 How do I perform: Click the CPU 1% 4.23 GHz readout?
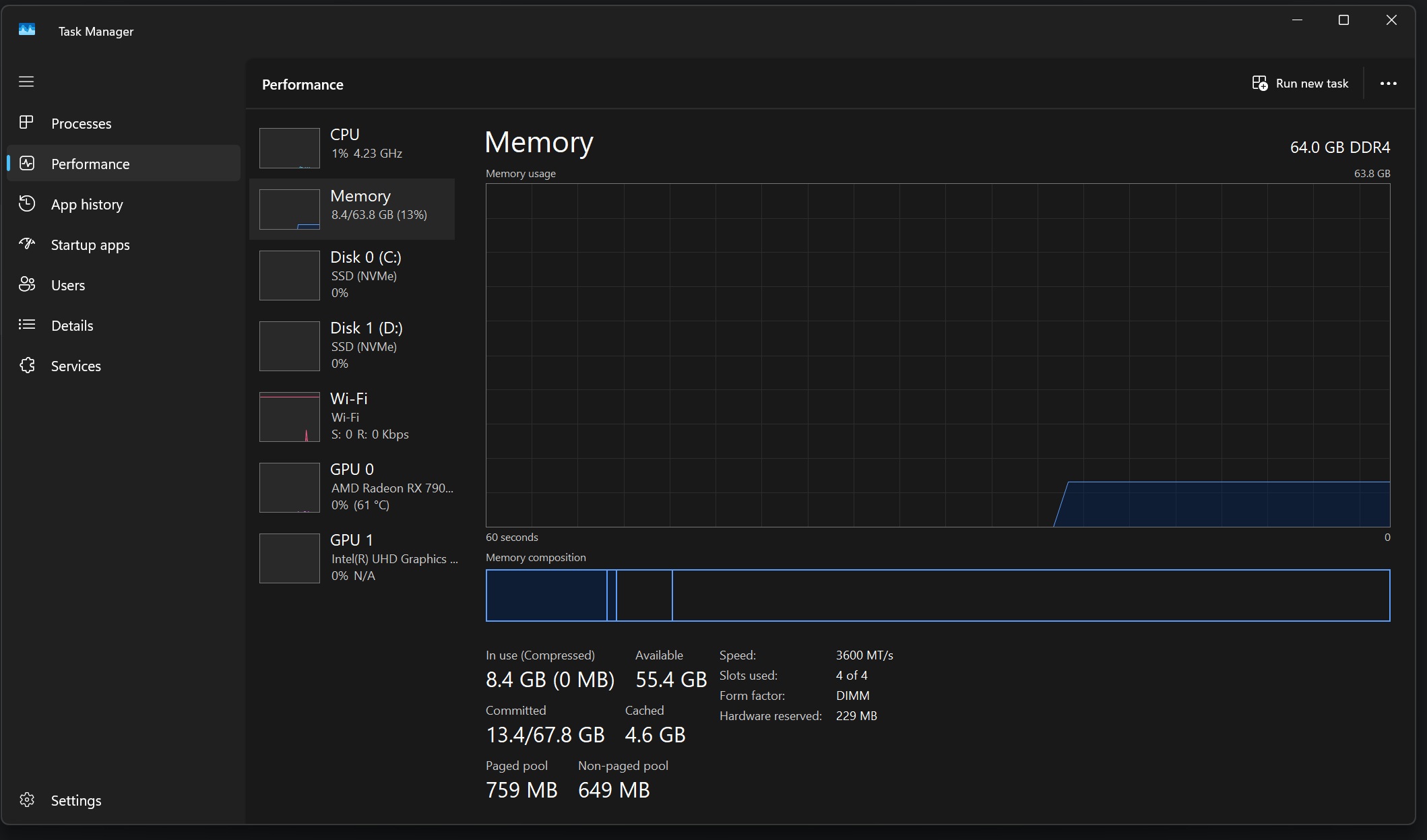[367, 154]
